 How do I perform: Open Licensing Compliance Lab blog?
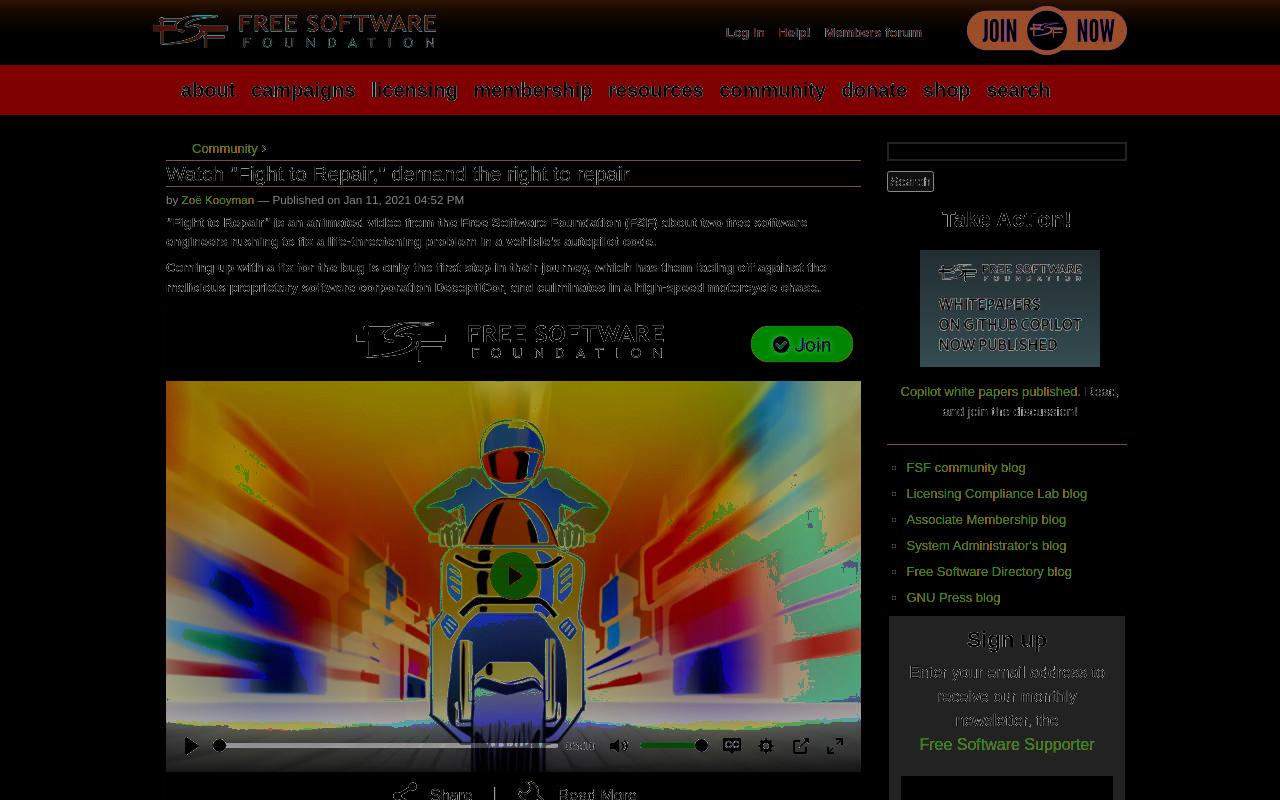(x=996, y=493)
